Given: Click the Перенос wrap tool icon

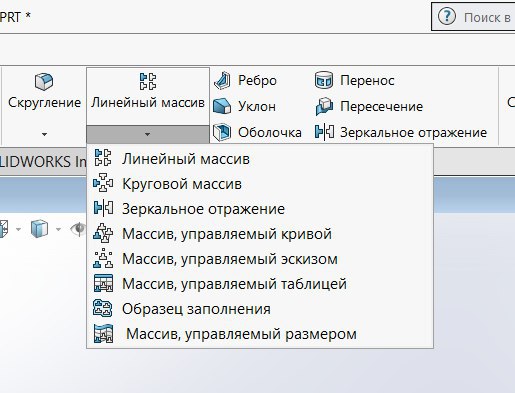Looking at the screenshot, I should [x=324, y=80].
